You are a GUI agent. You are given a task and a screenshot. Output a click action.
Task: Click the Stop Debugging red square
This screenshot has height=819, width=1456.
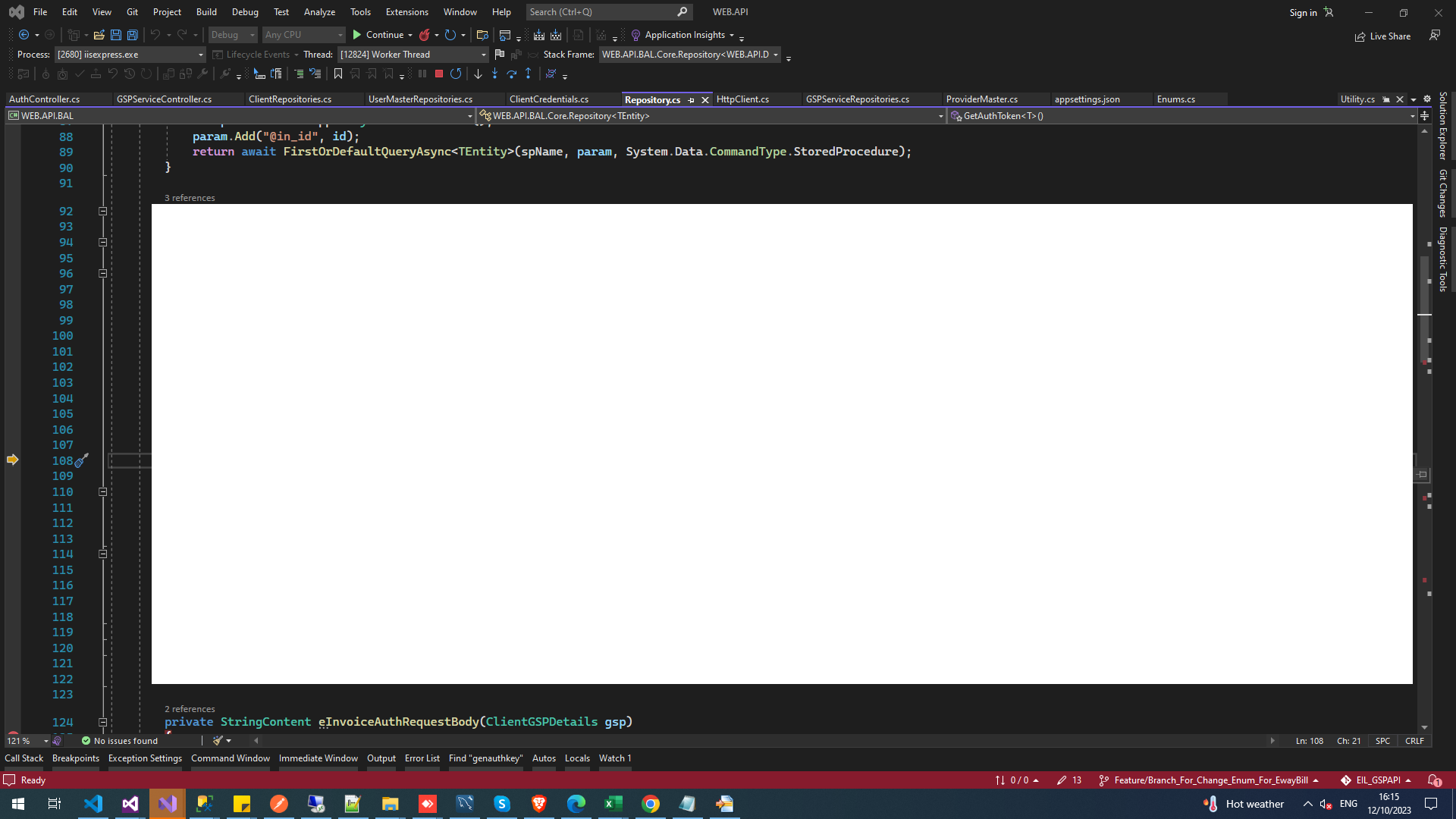pyautogui.click(x=438, y=74)
